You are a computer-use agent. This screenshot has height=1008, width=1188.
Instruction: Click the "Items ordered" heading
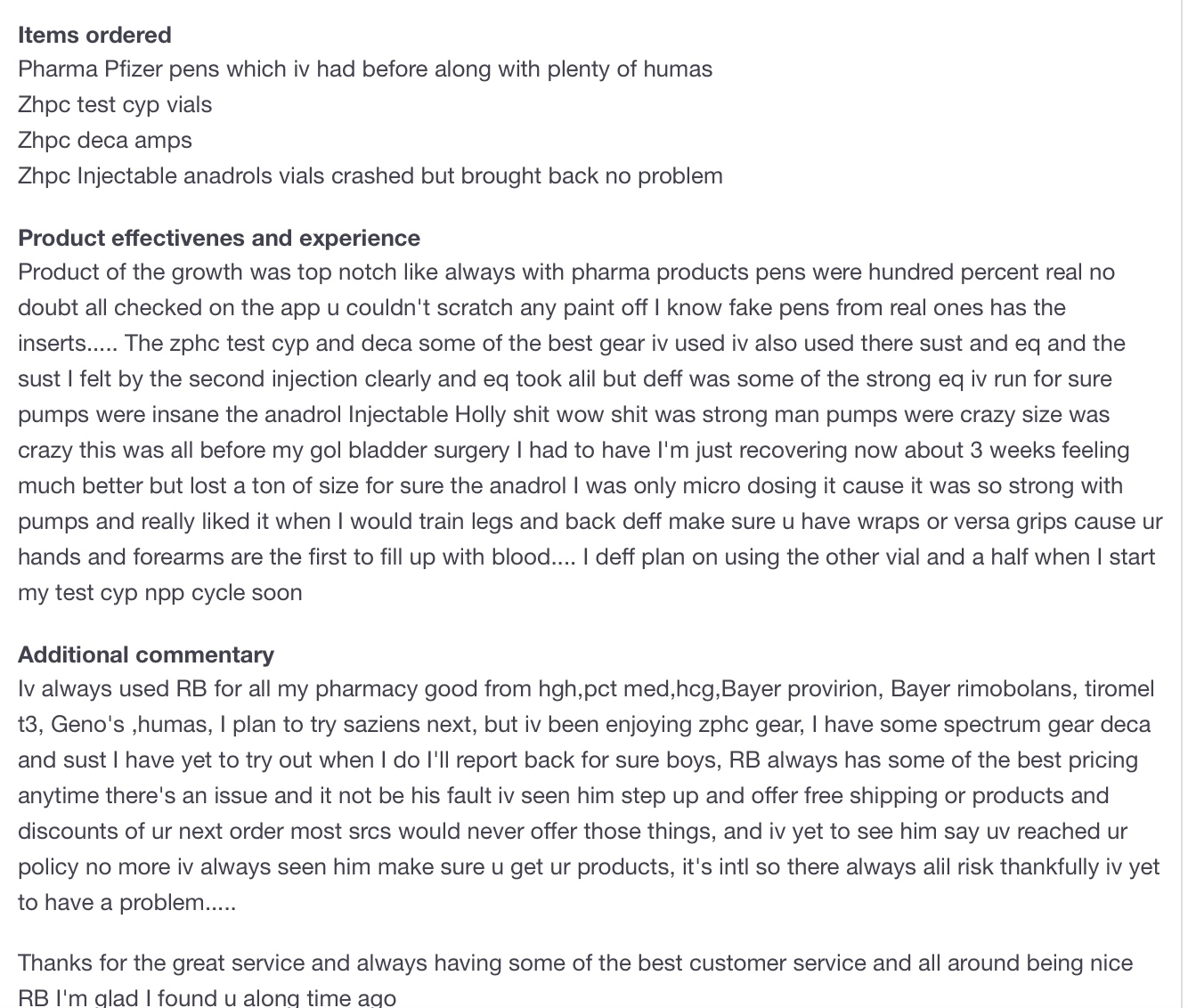pos(94,35)
